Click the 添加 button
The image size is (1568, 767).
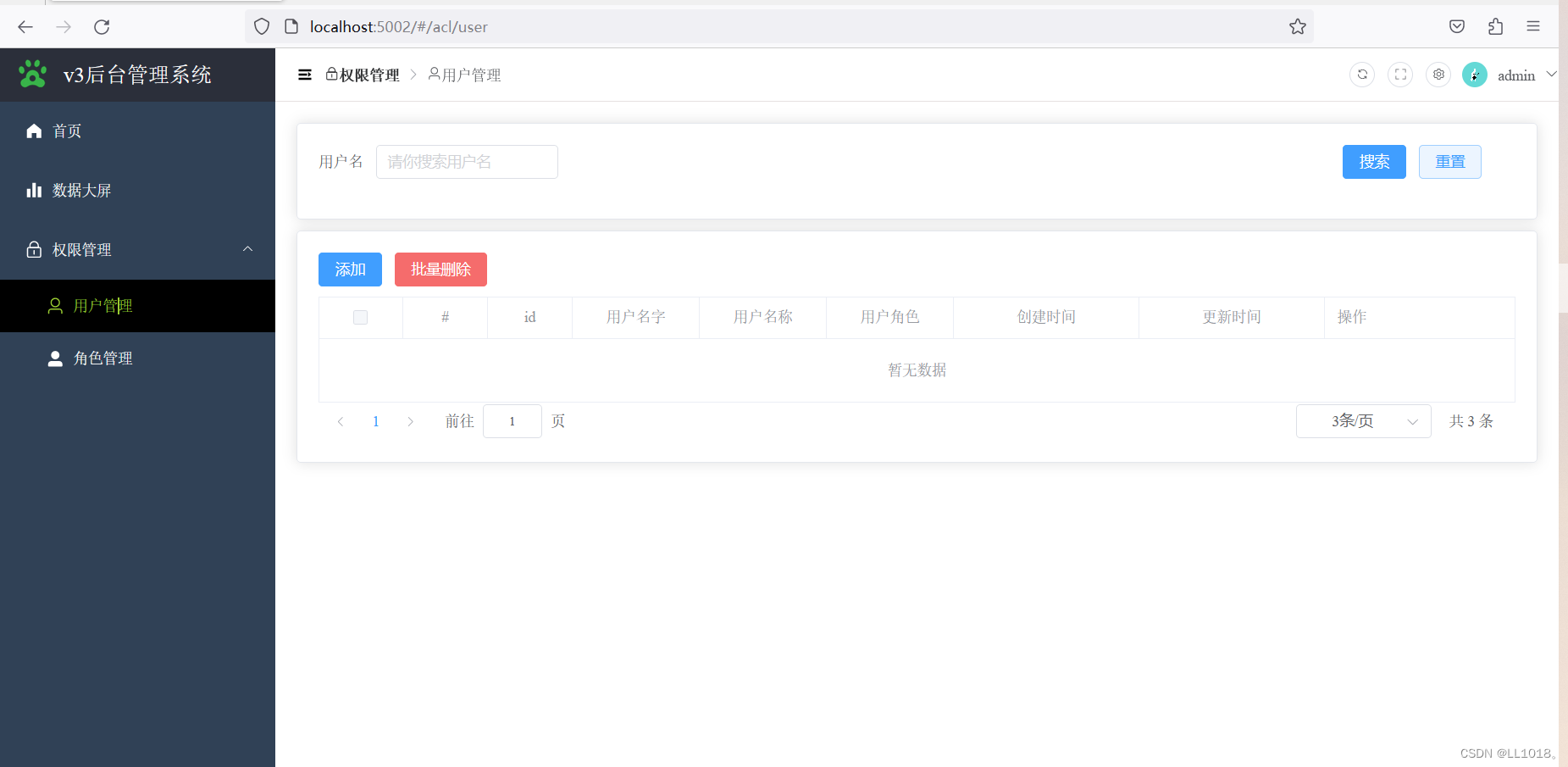click(350, 270)
